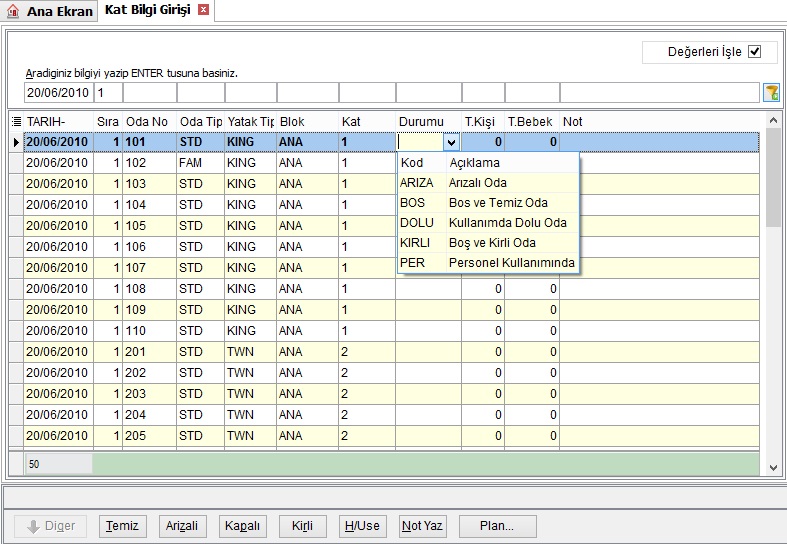This screenshot has width=787, height=544.
Task: Toggle the Değerleri İşle checkbox
Action: 754,52
